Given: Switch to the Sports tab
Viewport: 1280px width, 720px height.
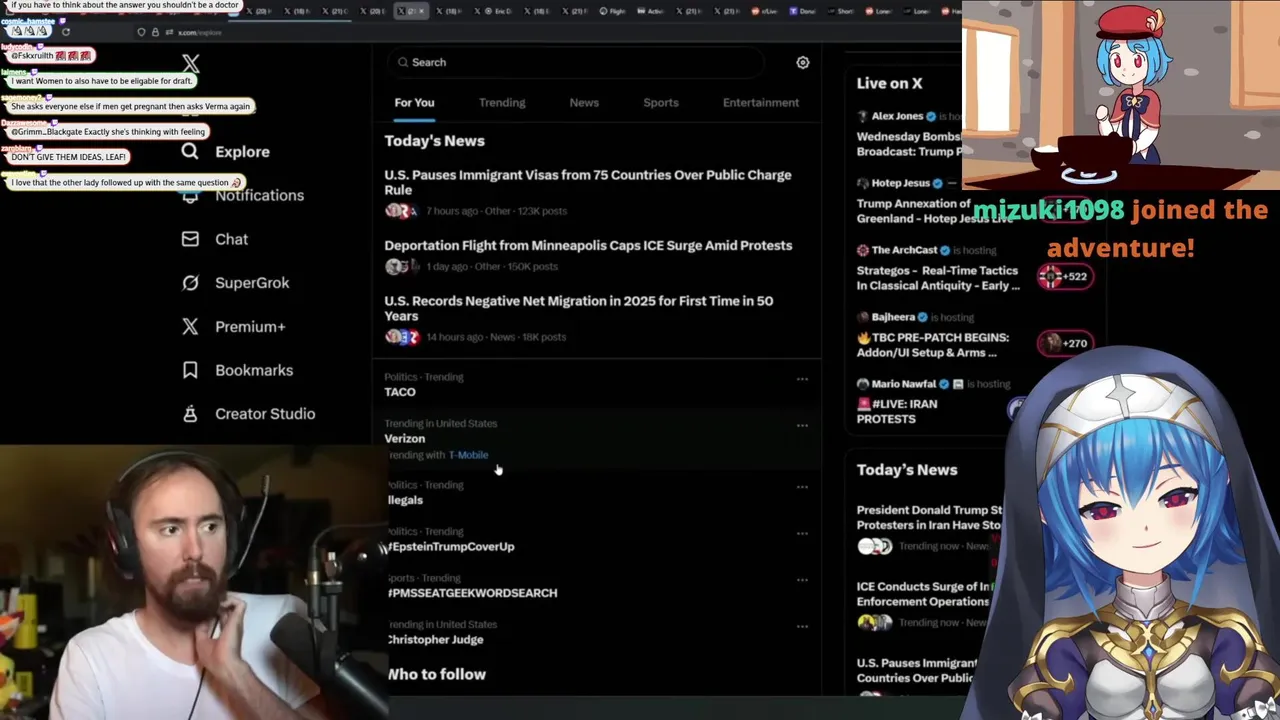Looking at the screenshot, I should click(661, 103).
